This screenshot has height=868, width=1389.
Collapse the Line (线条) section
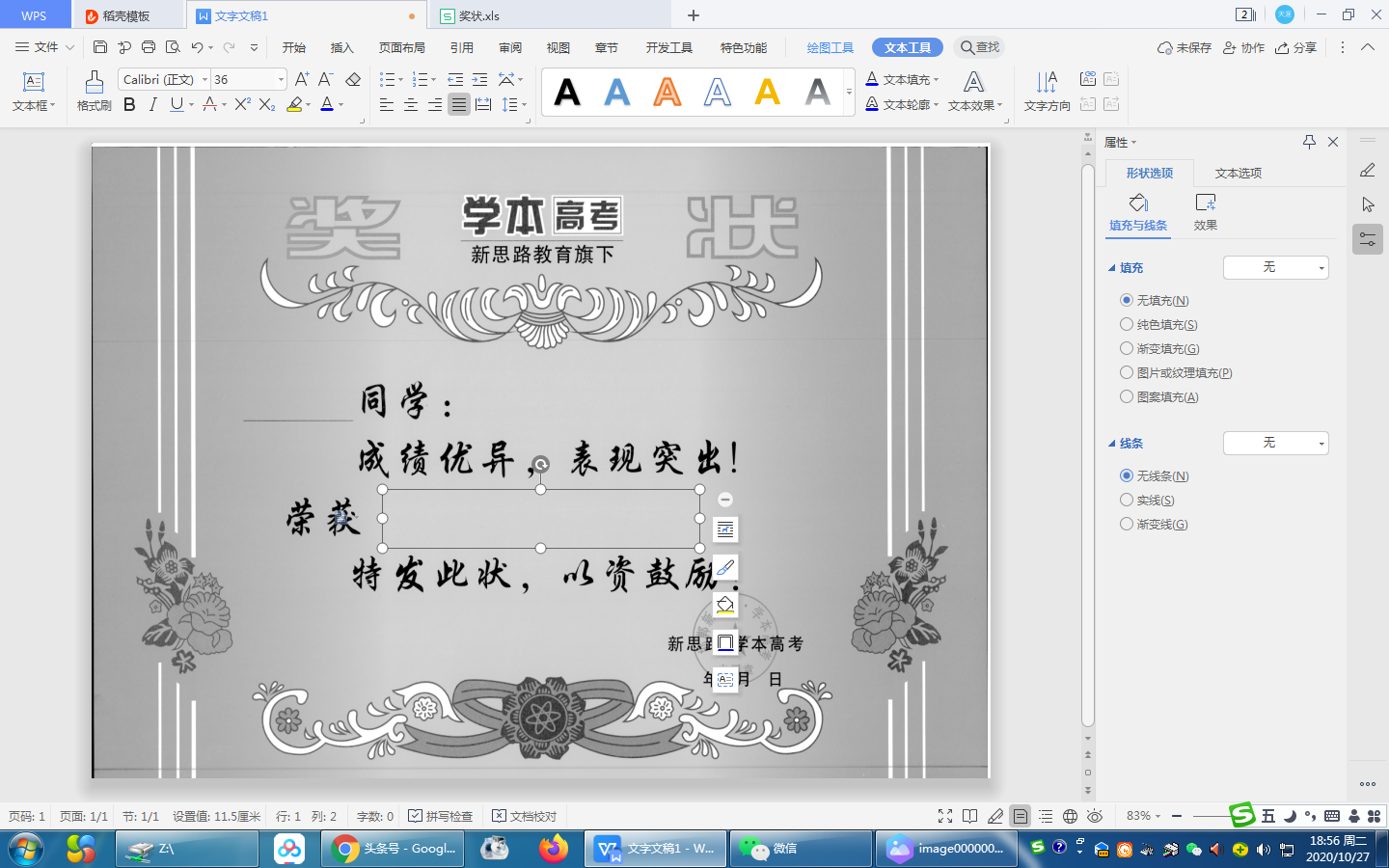(x=1111, y=444)
